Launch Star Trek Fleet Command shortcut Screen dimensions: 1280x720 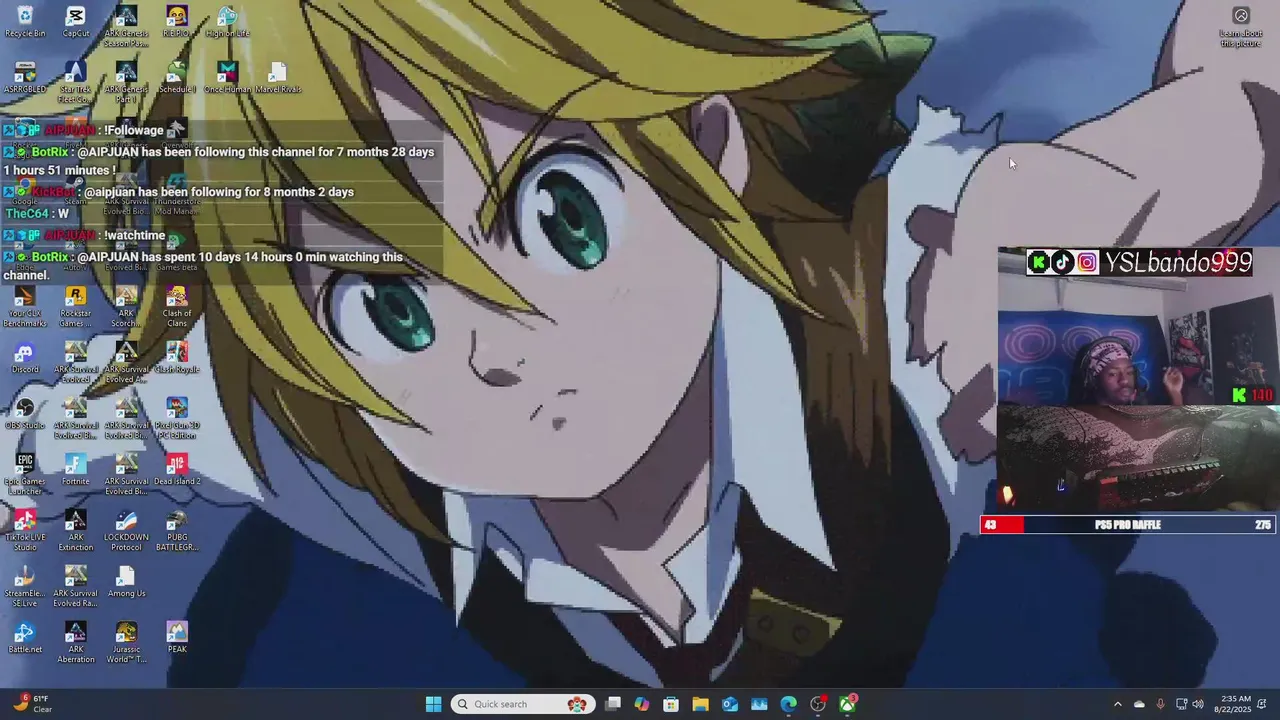[76, 82]
